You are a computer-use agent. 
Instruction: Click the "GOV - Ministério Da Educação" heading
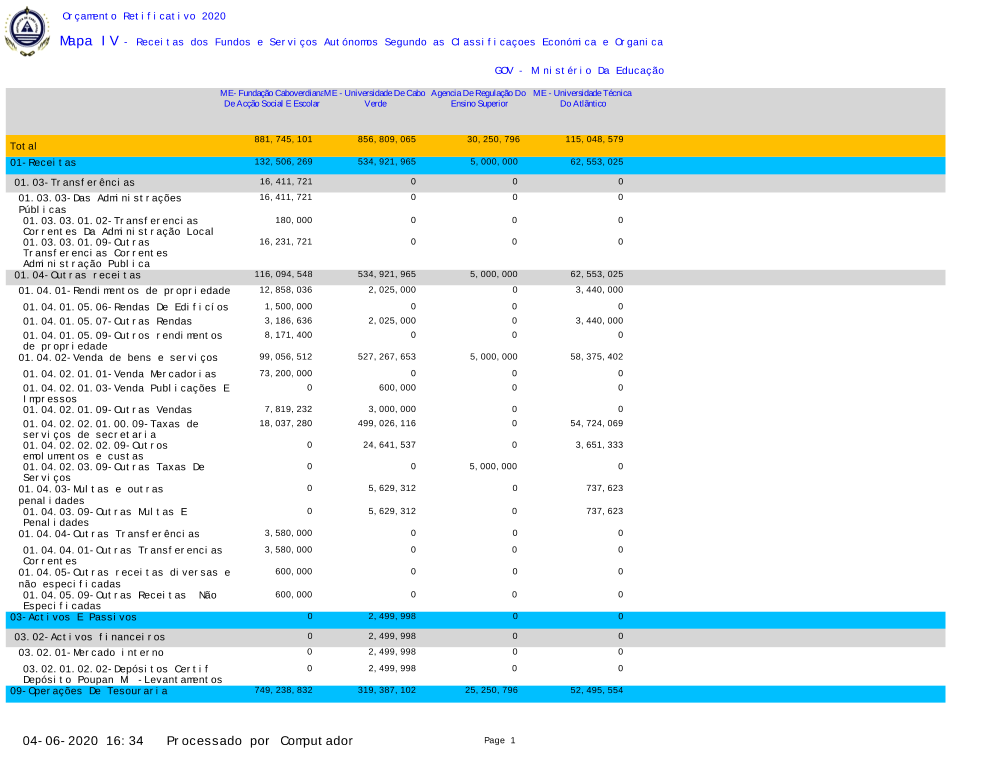point(579,71)
